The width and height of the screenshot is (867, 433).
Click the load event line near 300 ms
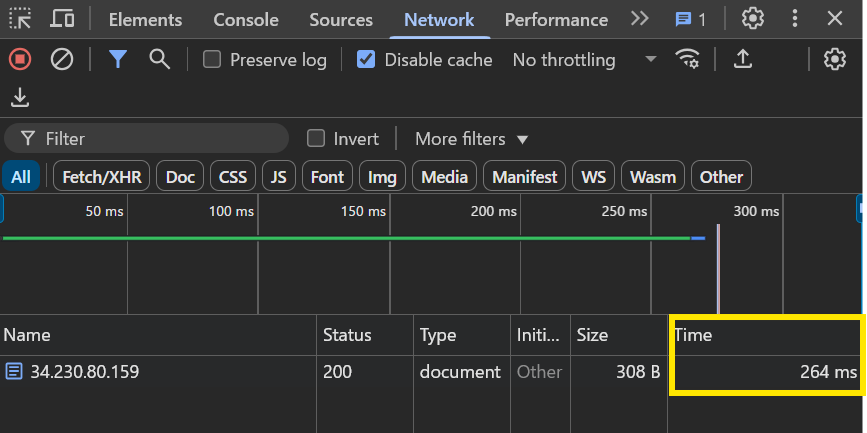pyautogui.click(x=718, y=269)
